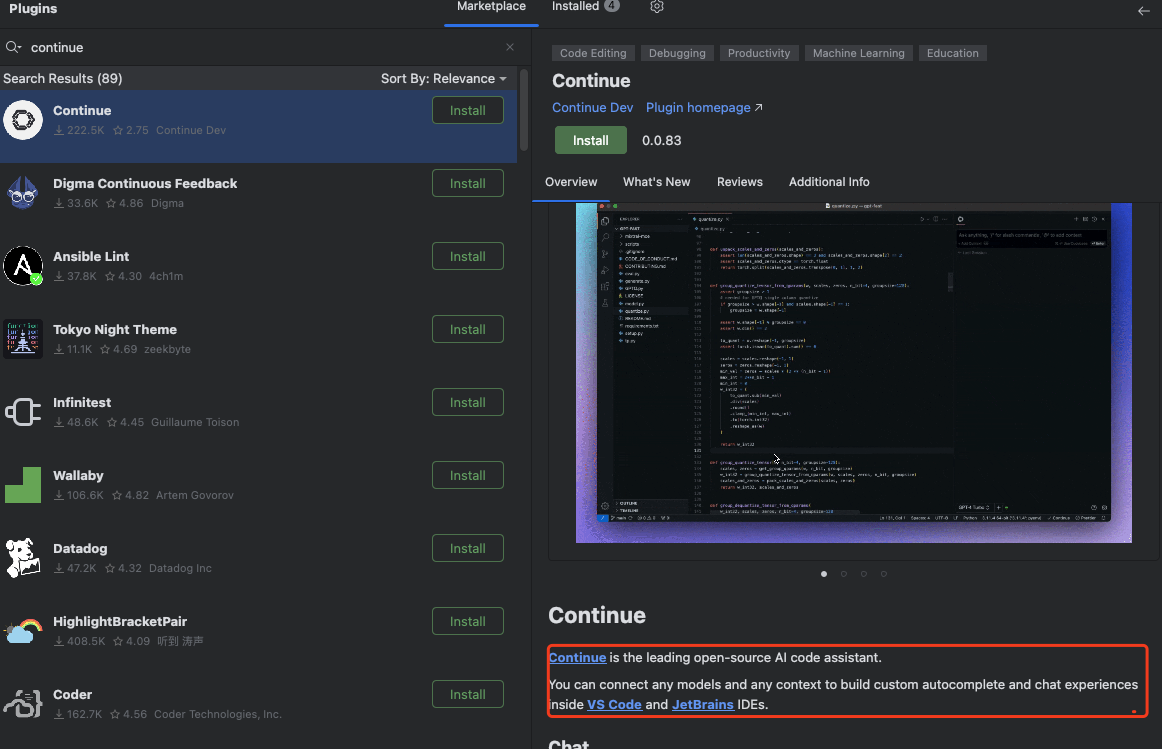Install the Infinitest plugin

pyautogui.click(x=468, y=402)
